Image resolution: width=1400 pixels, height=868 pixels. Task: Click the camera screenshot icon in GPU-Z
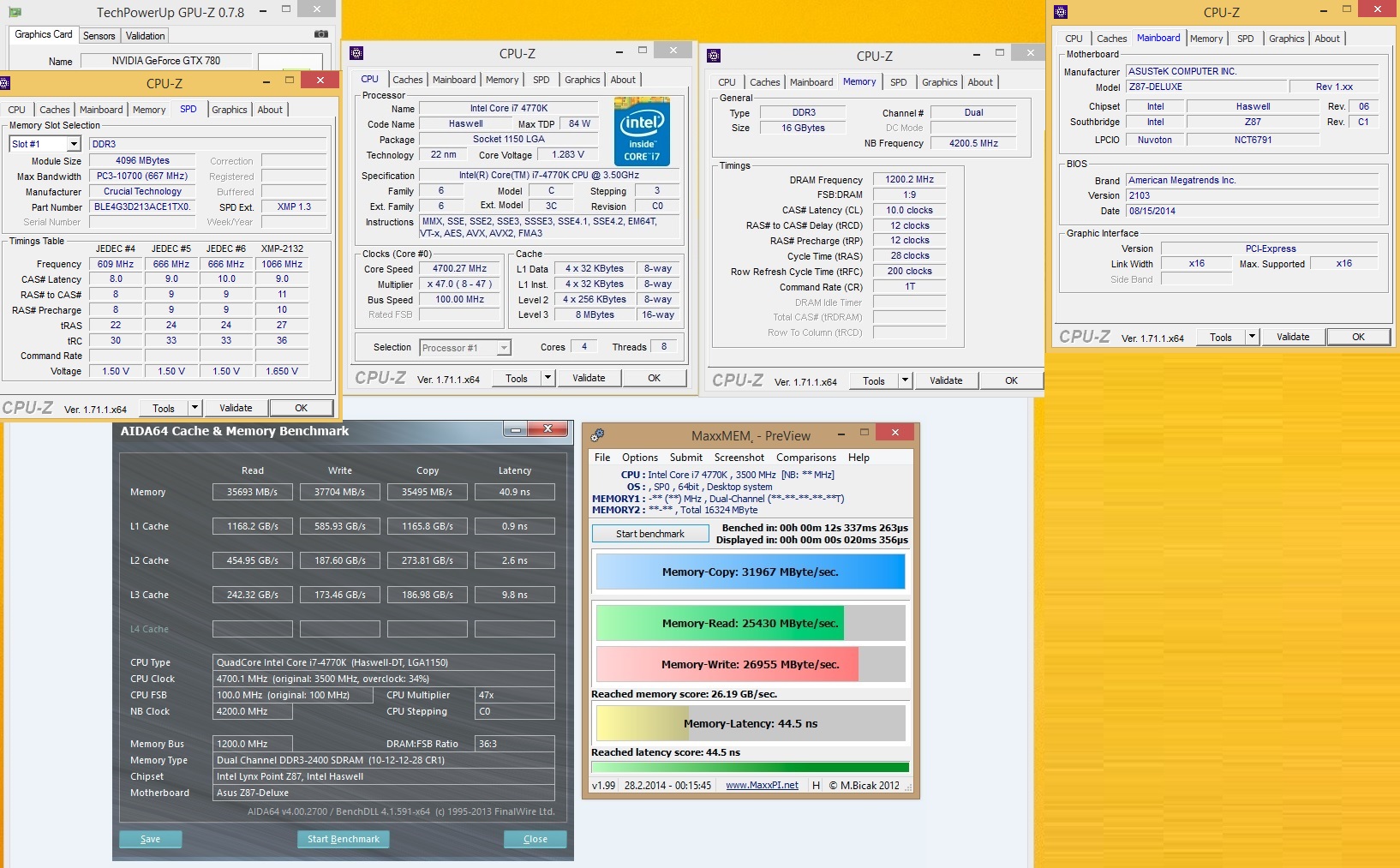click(321, 34)
